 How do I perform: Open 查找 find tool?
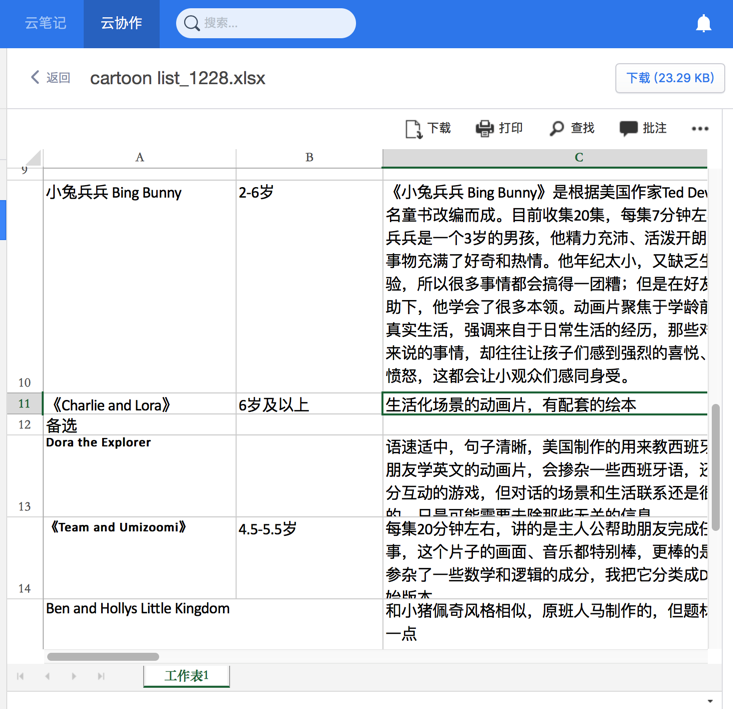click(572, 128)
